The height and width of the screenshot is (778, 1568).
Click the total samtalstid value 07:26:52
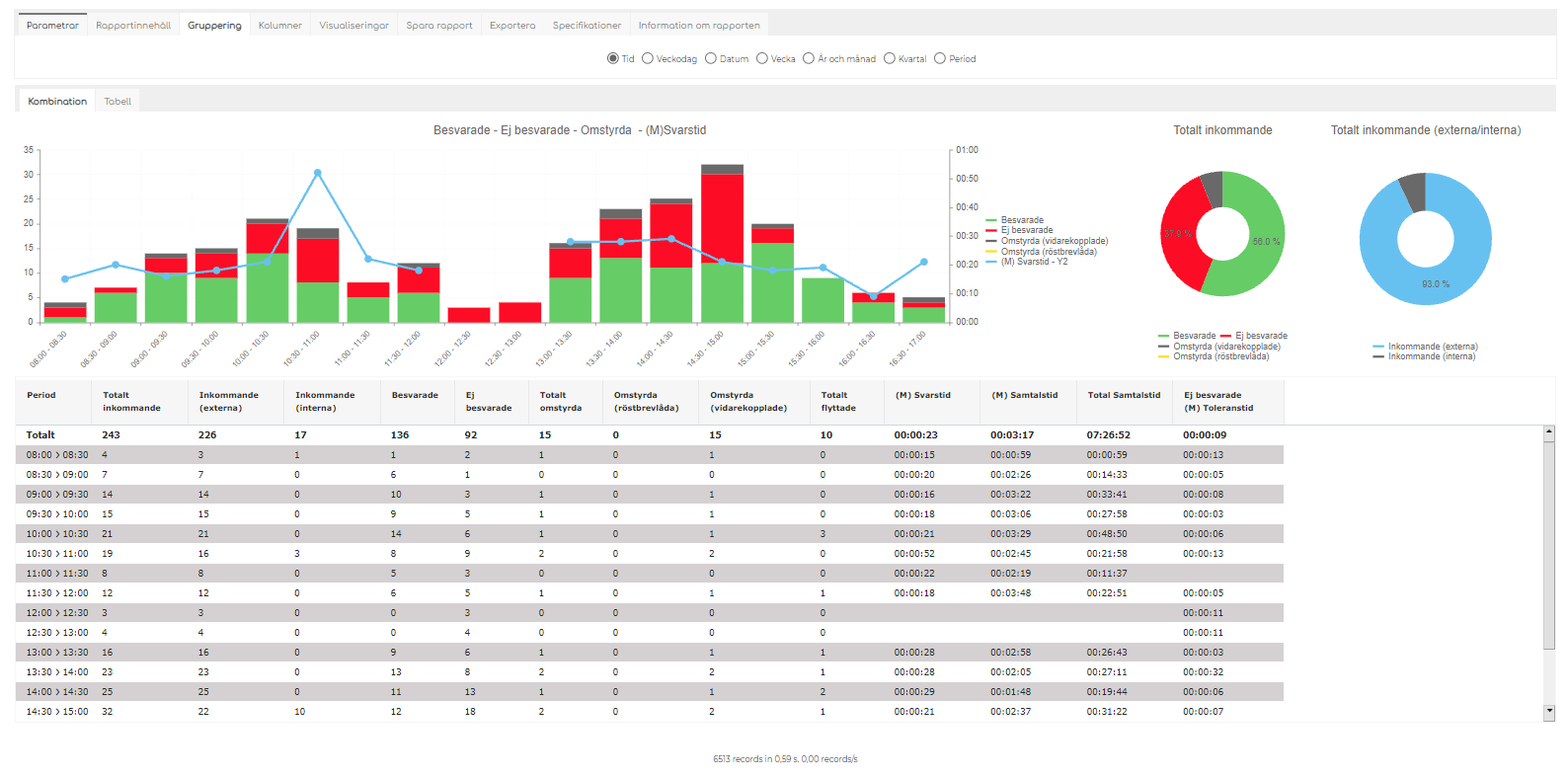(x=1109, y=435)
